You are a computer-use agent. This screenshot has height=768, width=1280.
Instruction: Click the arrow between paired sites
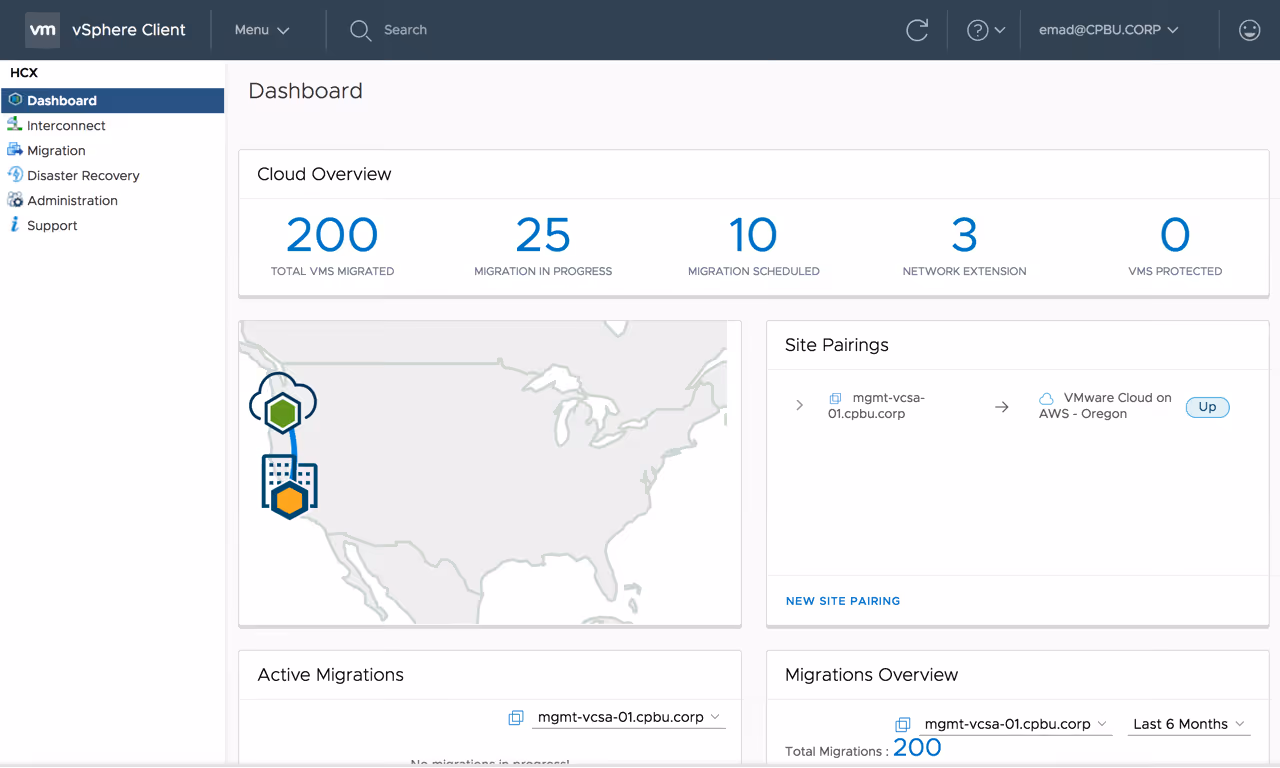point(1001,407)
